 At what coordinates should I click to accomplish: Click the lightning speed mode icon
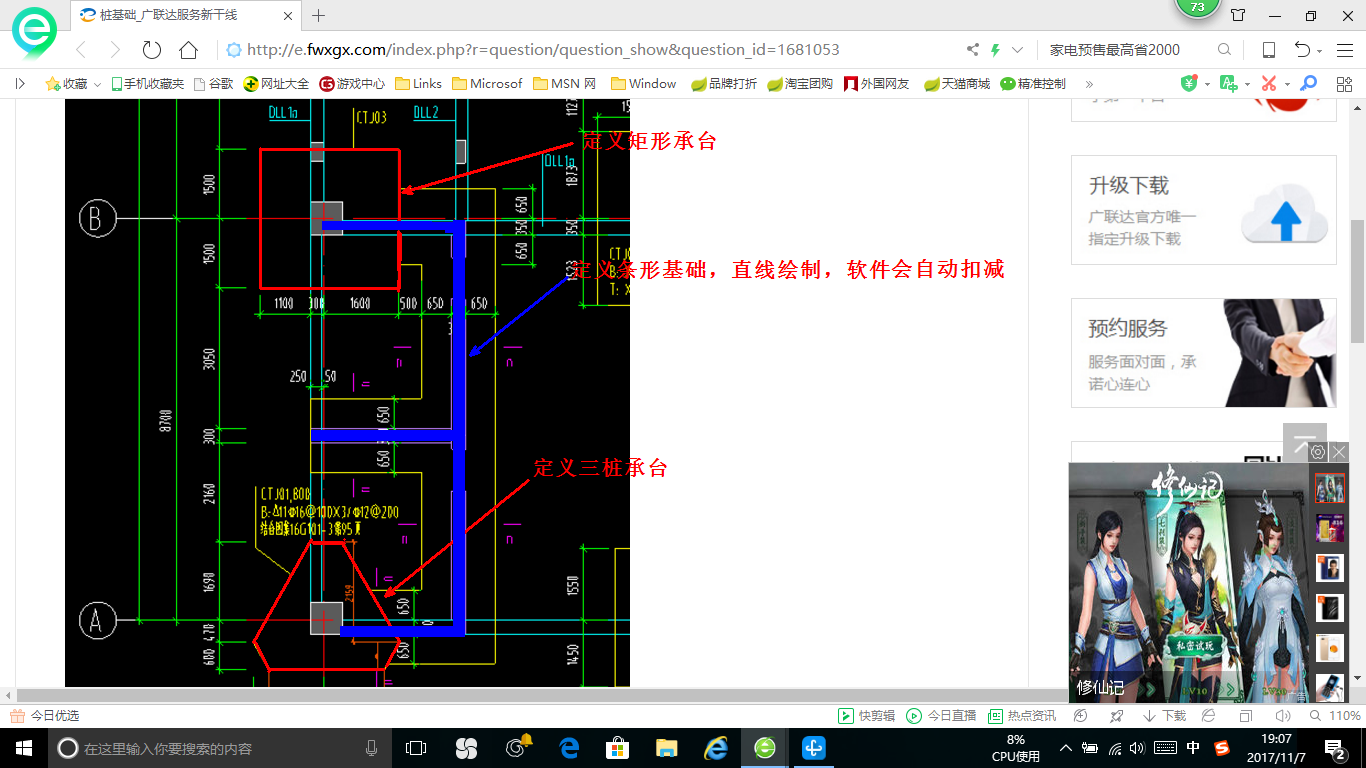coord(995,49)
